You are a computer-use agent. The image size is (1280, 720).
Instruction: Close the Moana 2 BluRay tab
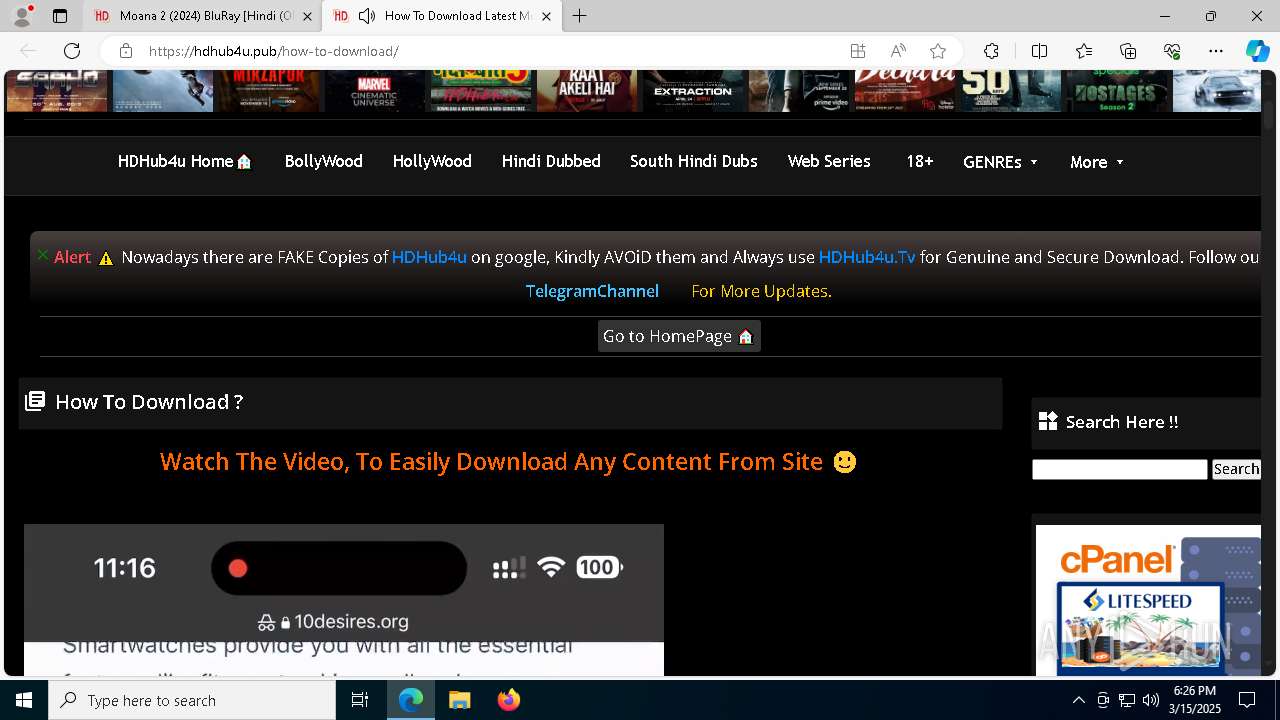click(307, 16)
